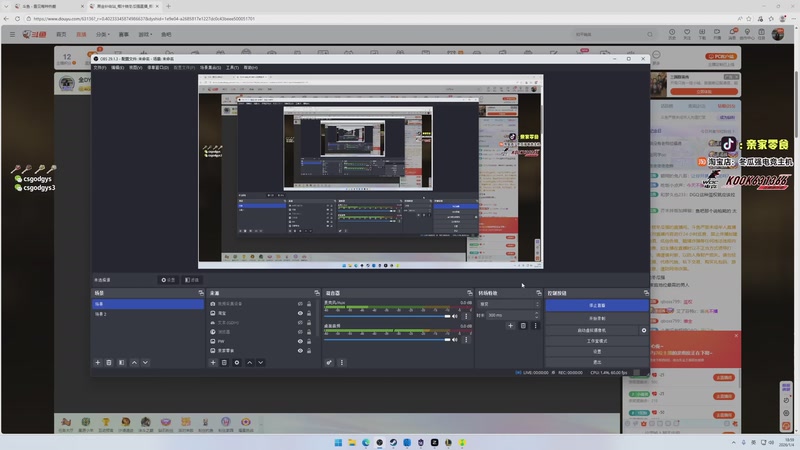Toggle visibility eye of the 淘宝 source
This screenshot has width=800, height=450.
coord(300,313)
